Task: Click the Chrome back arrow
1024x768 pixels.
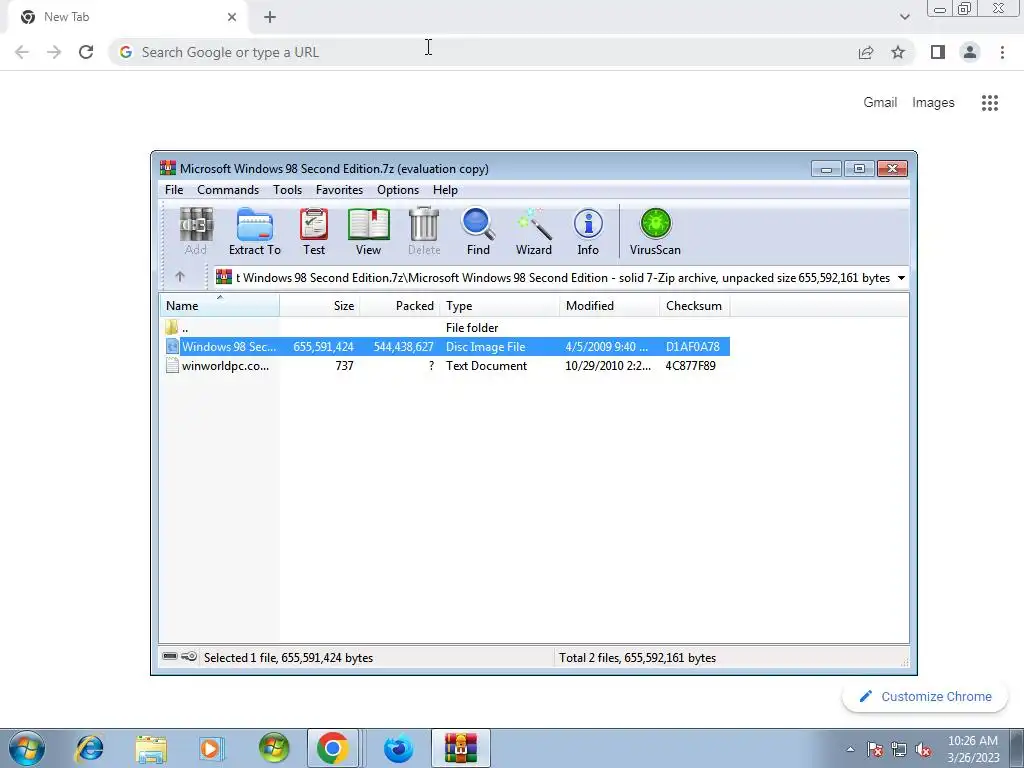Action: [22, 52]
